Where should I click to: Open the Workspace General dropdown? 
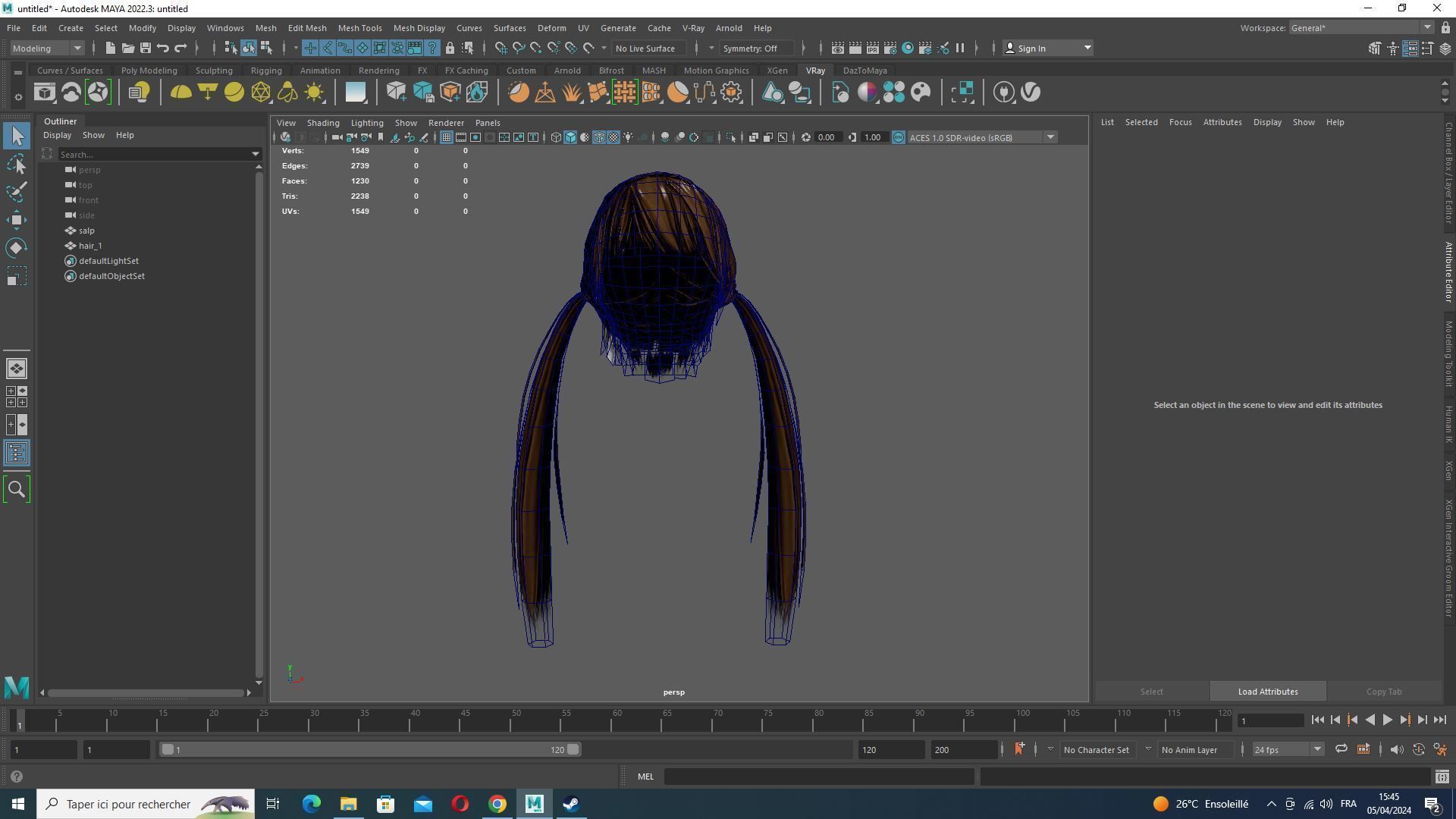(1360, 28)
